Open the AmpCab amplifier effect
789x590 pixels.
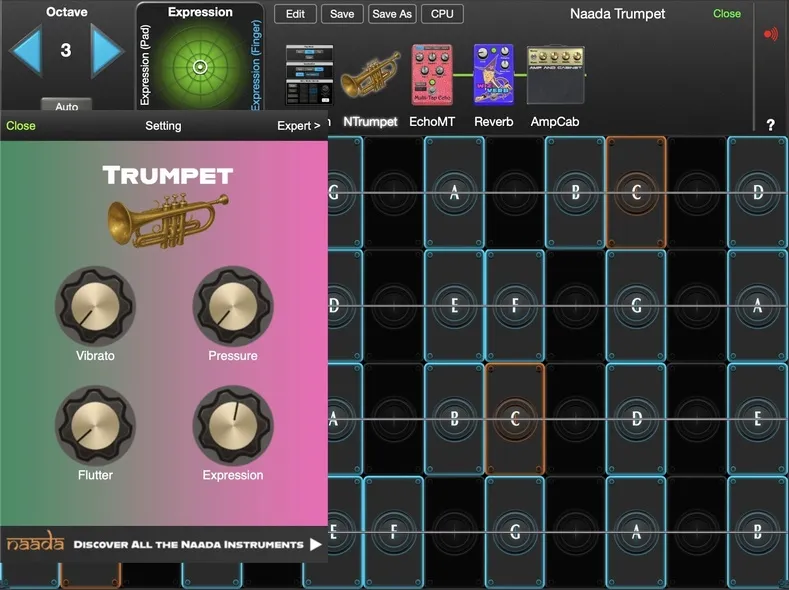556,75
